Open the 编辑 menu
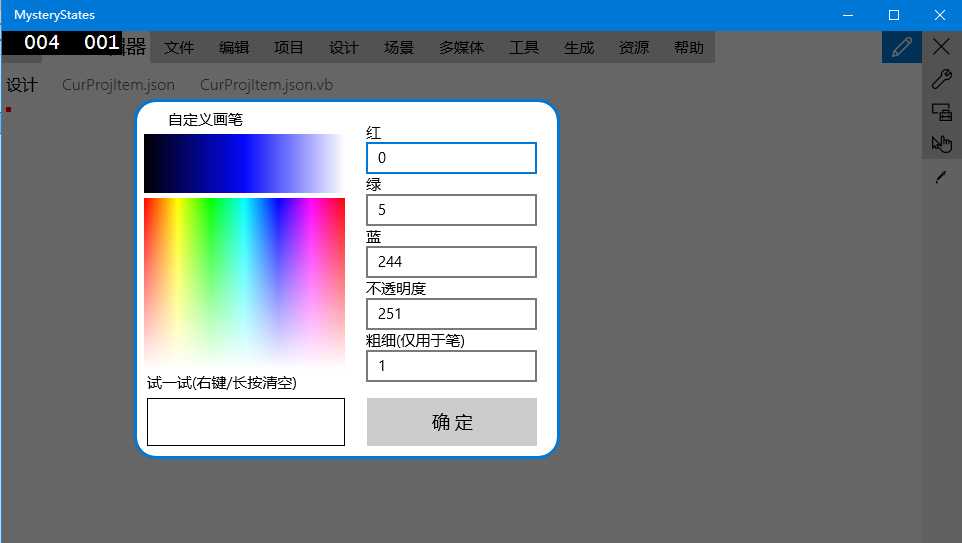Viewport: 962px width, 543px height. [x=234, y=47]
